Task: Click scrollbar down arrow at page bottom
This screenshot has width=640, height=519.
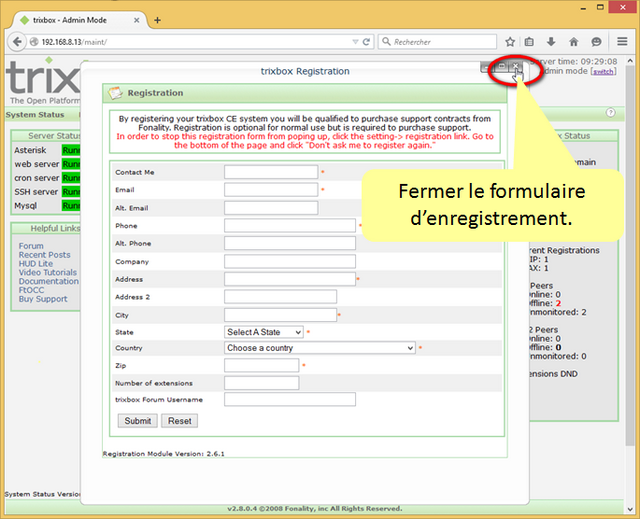Action: (630, 509)
